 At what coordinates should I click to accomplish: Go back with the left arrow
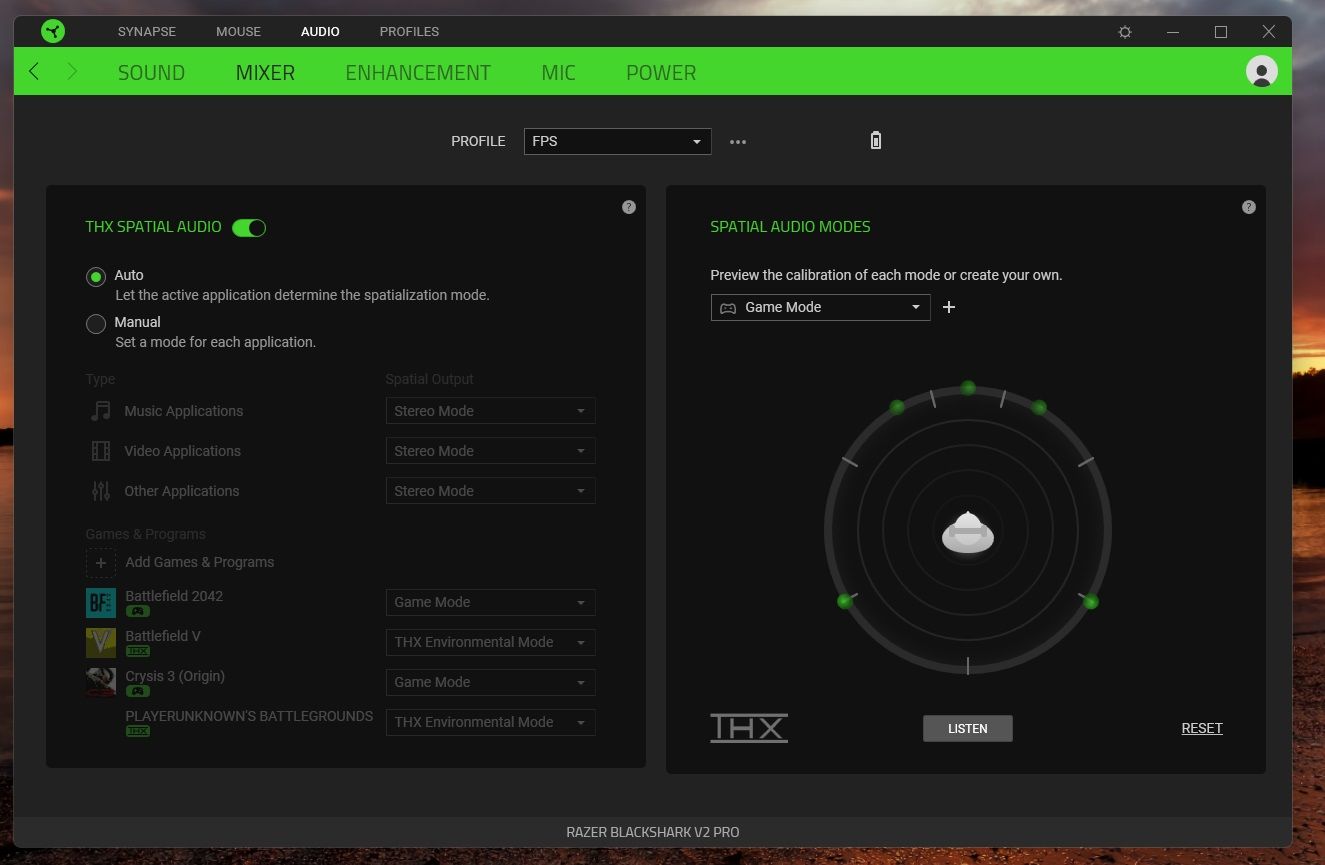[34, 71]
